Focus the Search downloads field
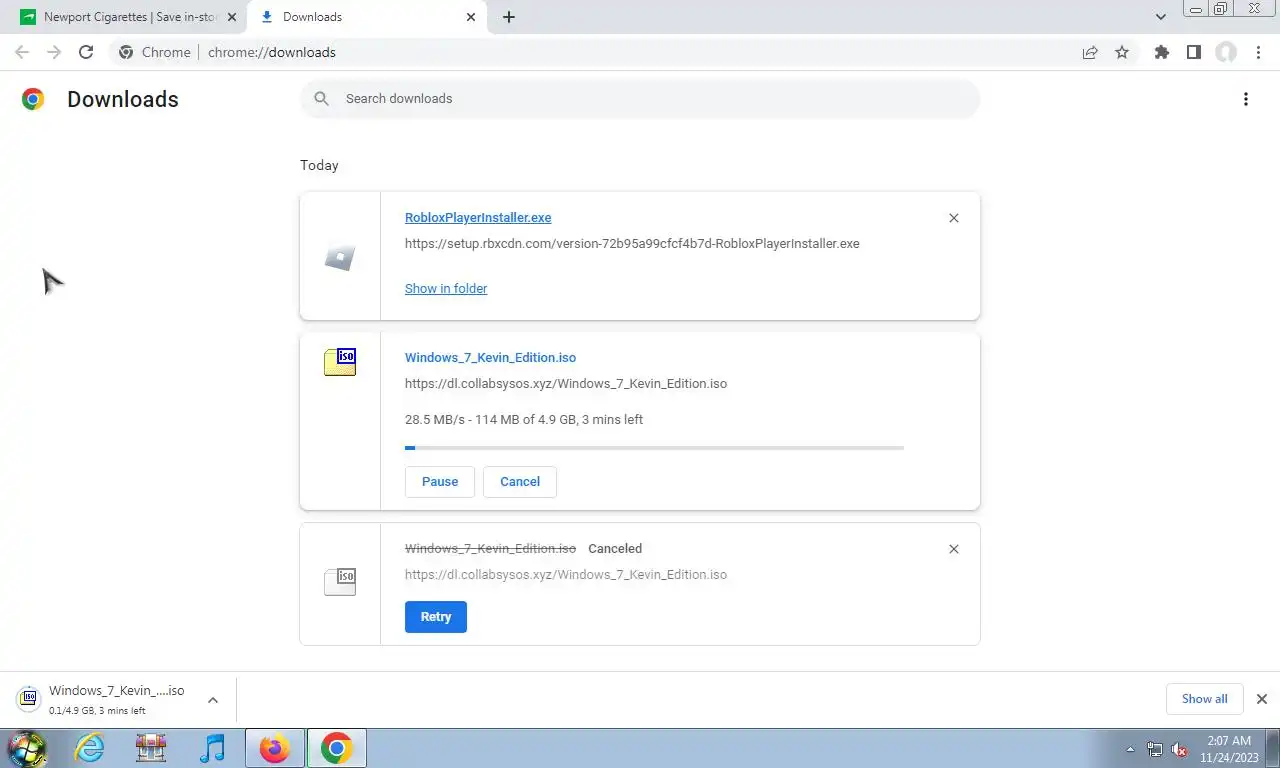The height and width of the screenshot is (768, 1280). click(640, 99)
